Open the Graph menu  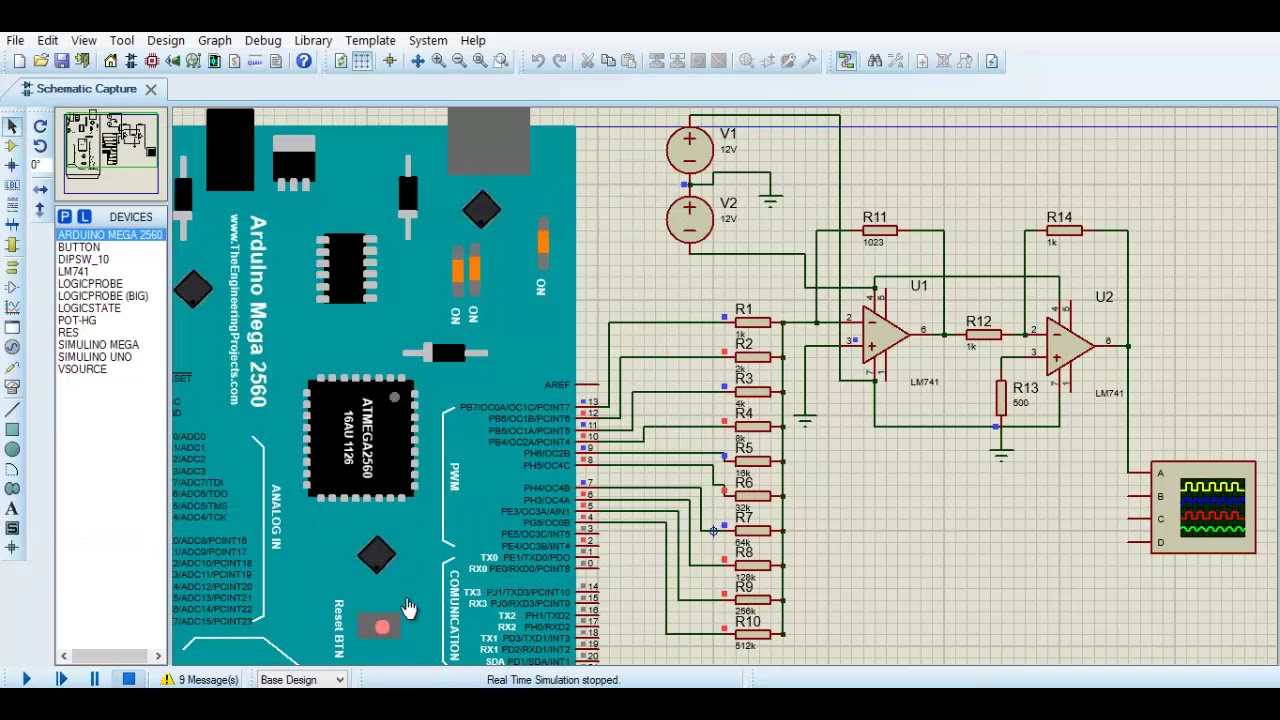(215, 41)
